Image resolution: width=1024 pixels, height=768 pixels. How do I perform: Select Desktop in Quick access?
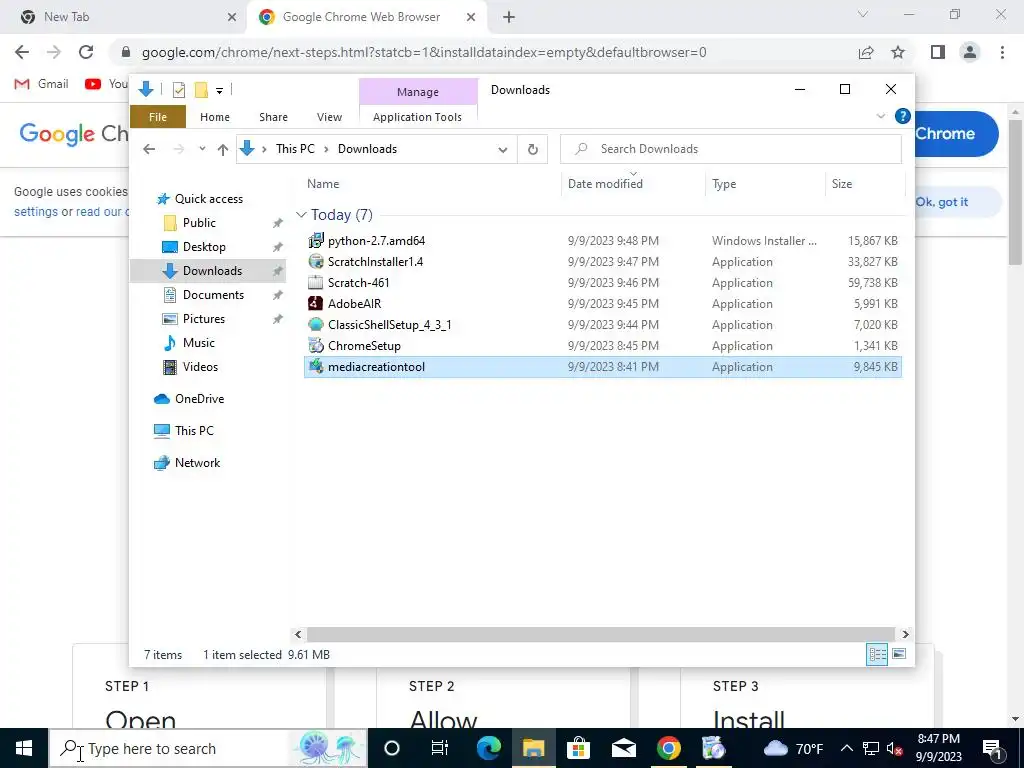click(204, 247)
